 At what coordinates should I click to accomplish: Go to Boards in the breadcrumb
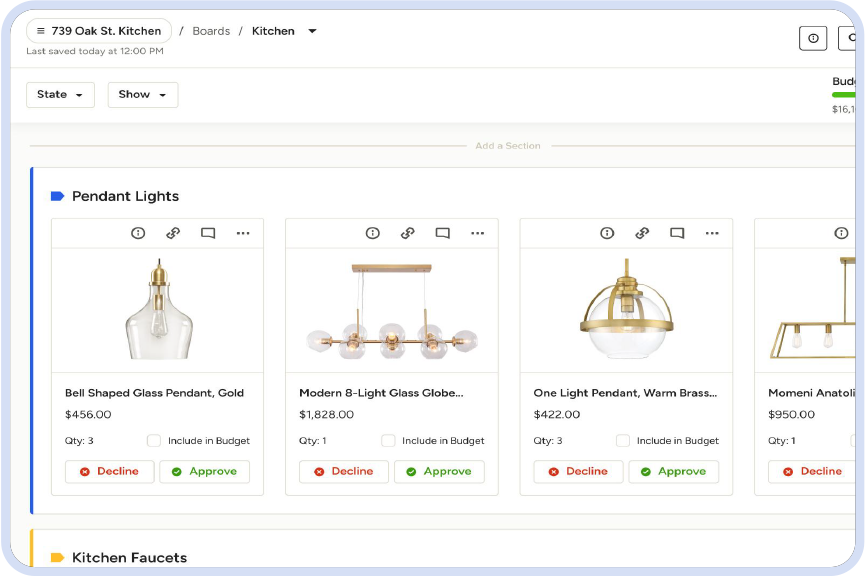(211, 31)
